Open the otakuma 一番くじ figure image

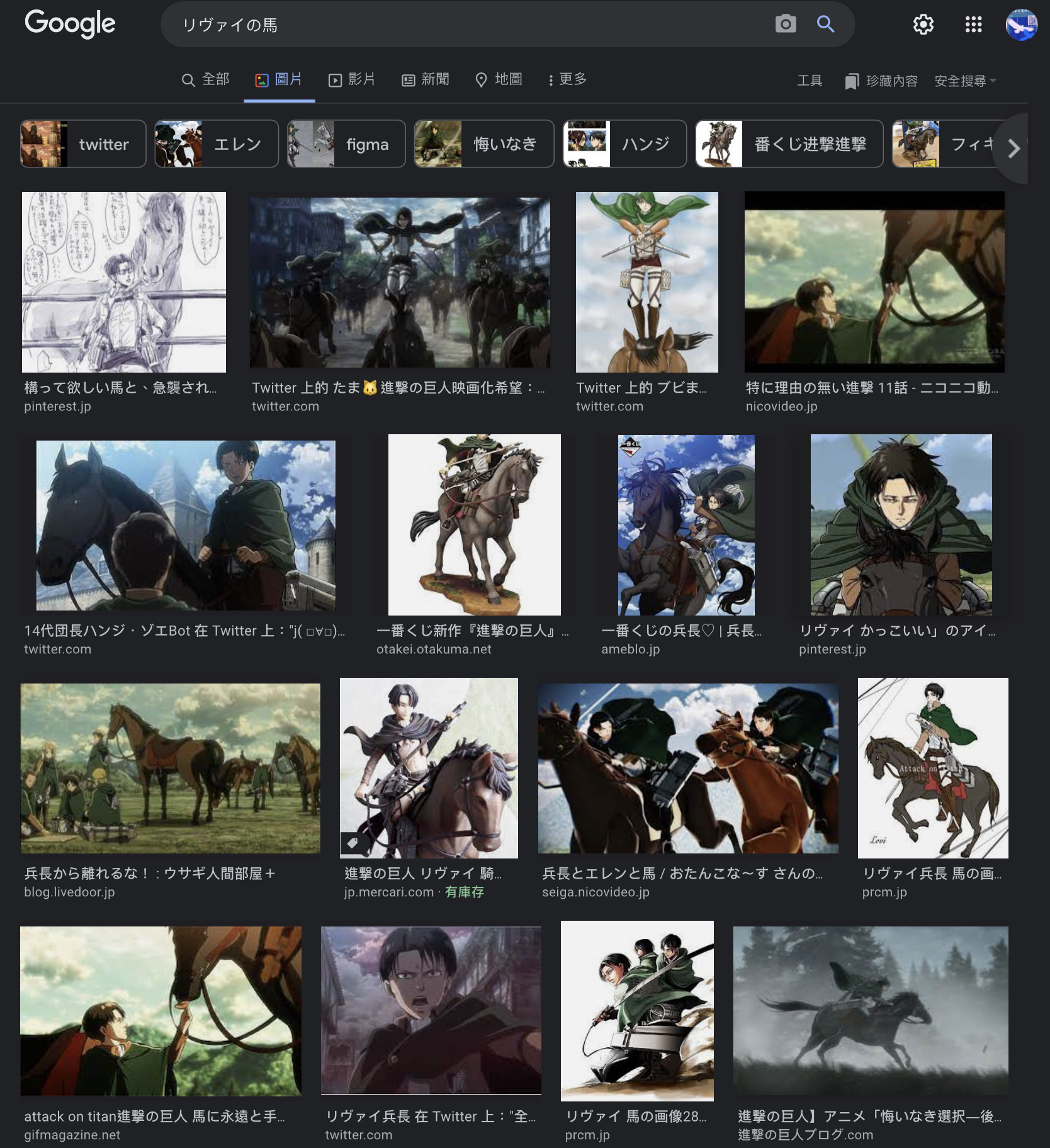(475, 525)
